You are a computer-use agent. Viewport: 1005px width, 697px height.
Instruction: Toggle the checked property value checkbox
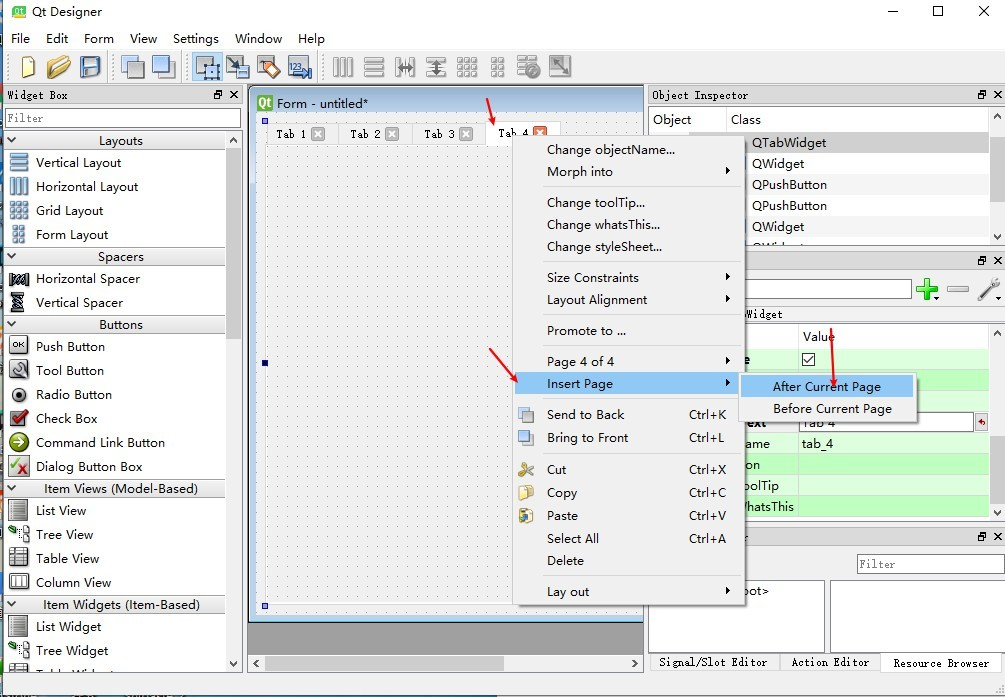point(809,360)
